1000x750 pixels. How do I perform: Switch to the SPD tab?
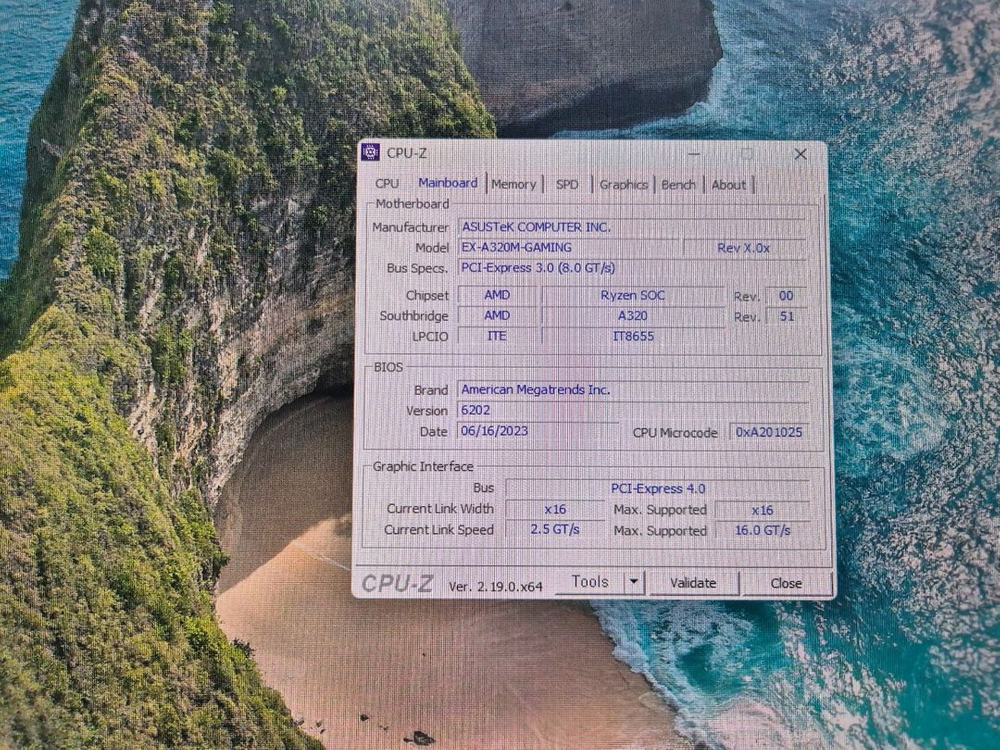[x=567, y=184]
